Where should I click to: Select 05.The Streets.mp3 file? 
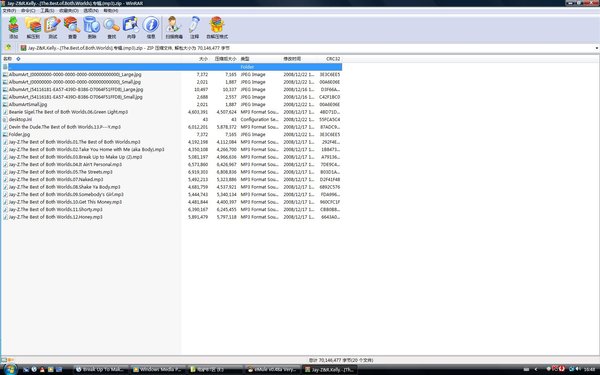[x=60, y=172]
